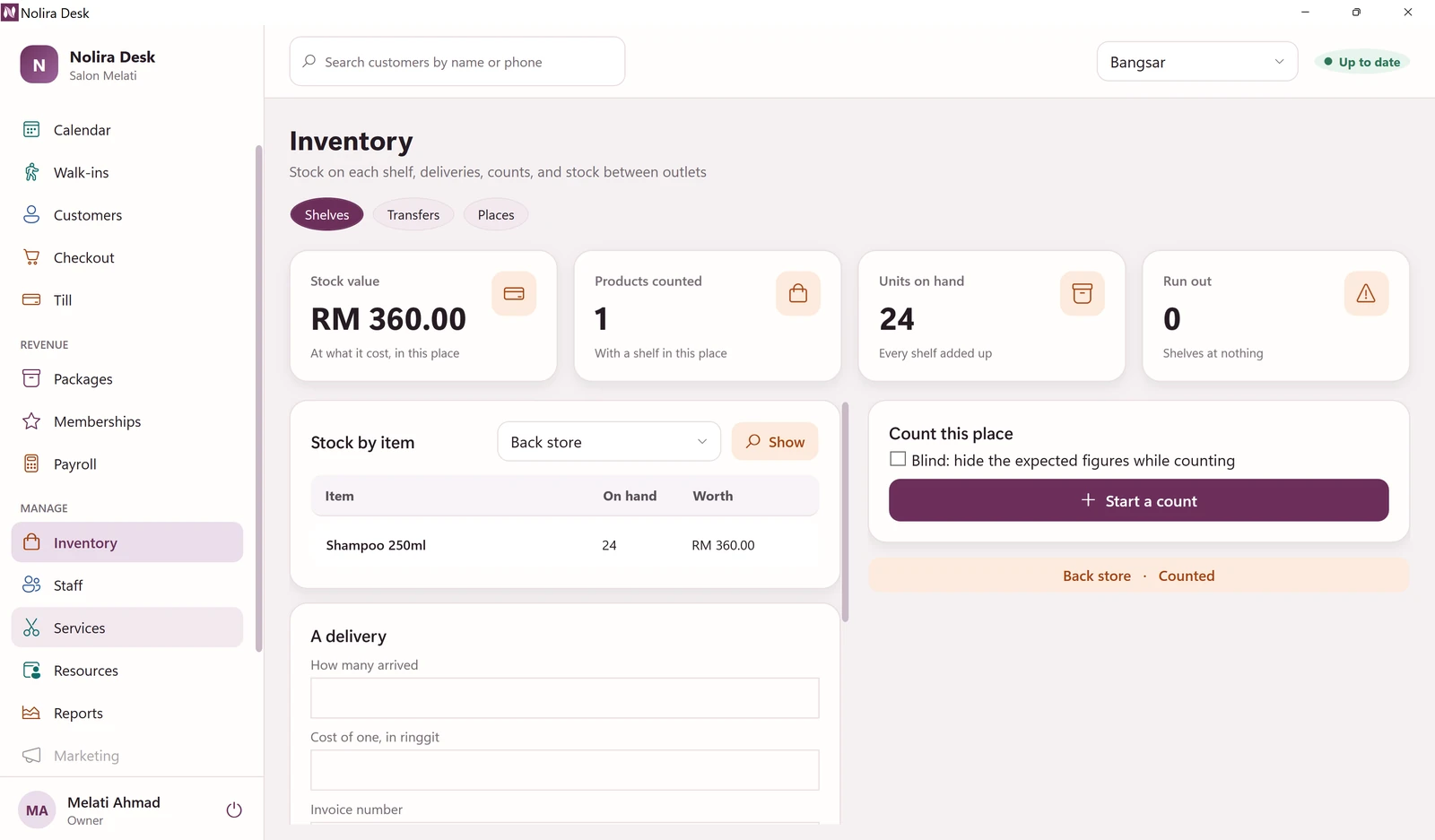Open the Customers section icon
This screenshot has height=840, width=1435.
tap(31, 215)
